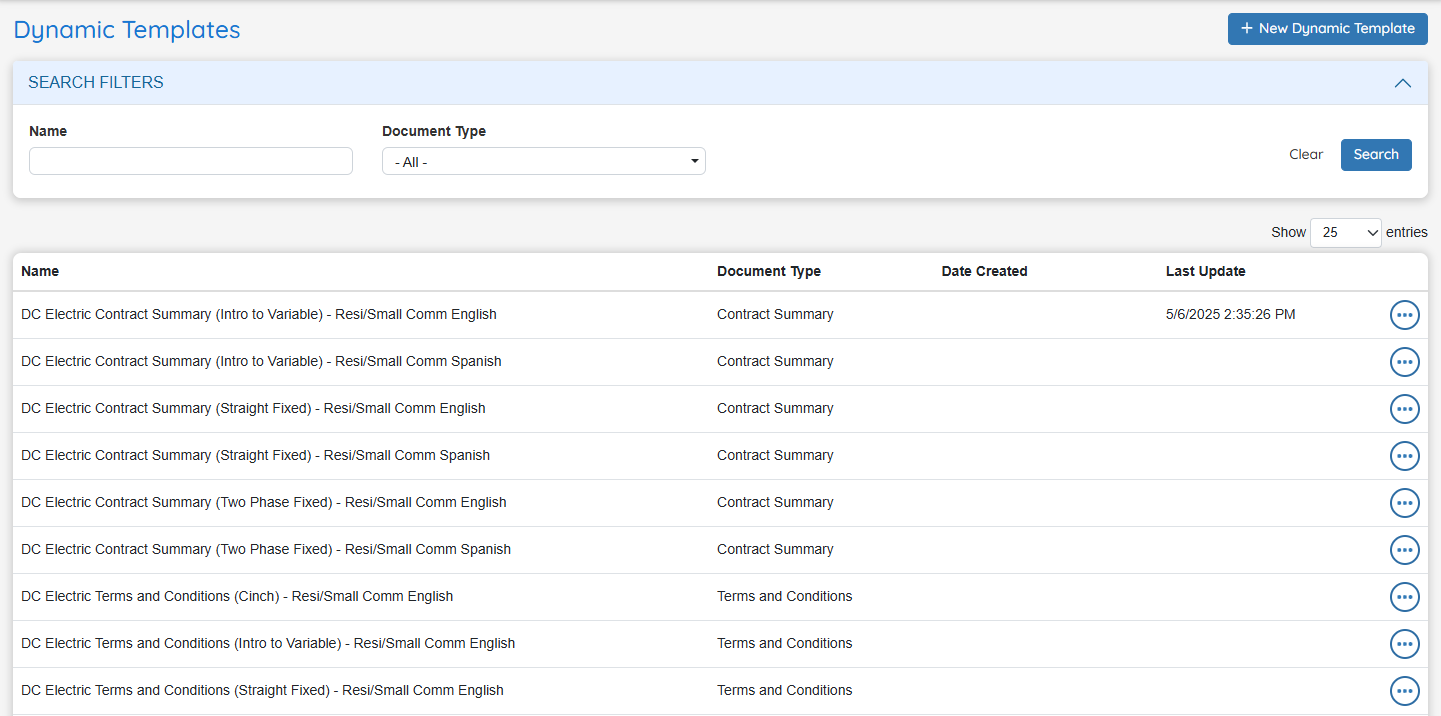Screen dimensions: 1441x716
Task: Open the Show entries count dropdown
Action: point(1346,232)
